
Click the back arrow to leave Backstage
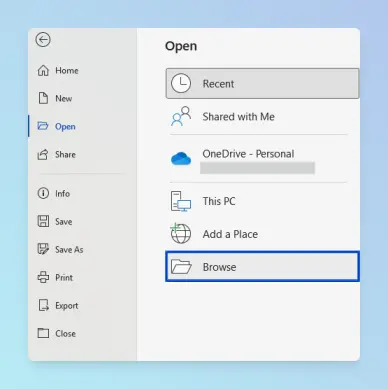pos(43,40)
